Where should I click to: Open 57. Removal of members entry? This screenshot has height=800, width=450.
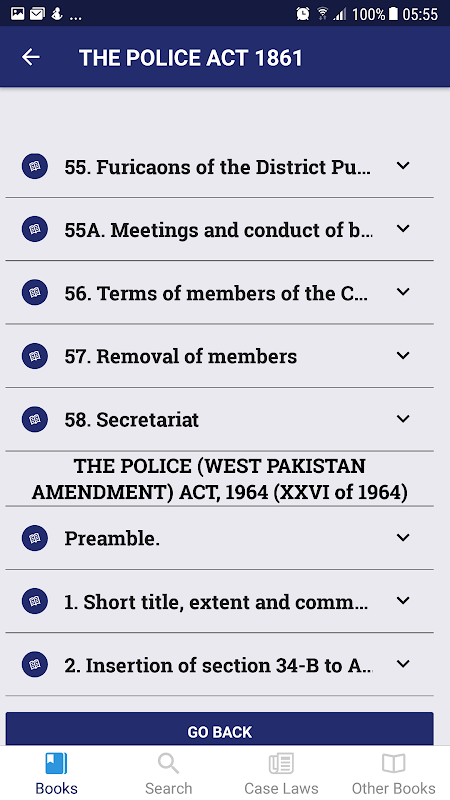[219, 356]
